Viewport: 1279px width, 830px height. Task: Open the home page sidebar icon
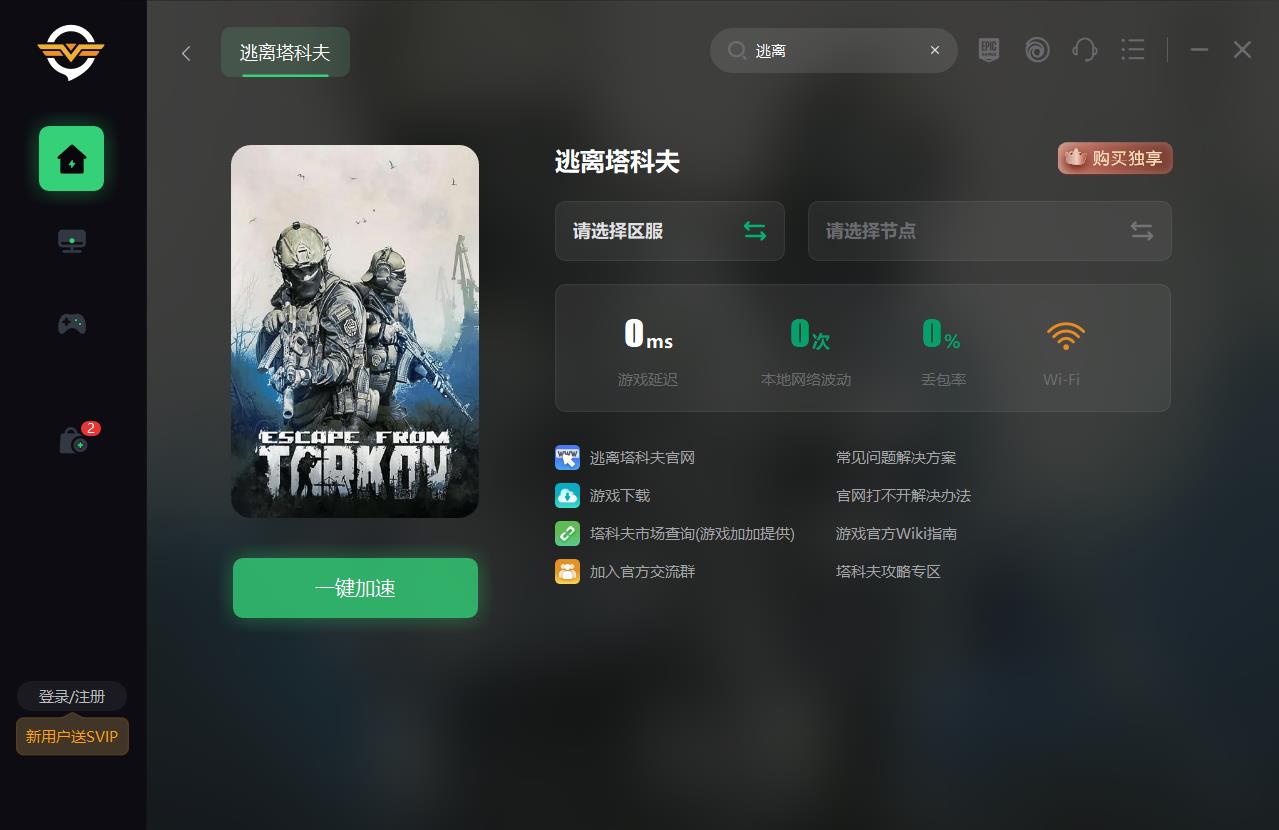[71, 158]
